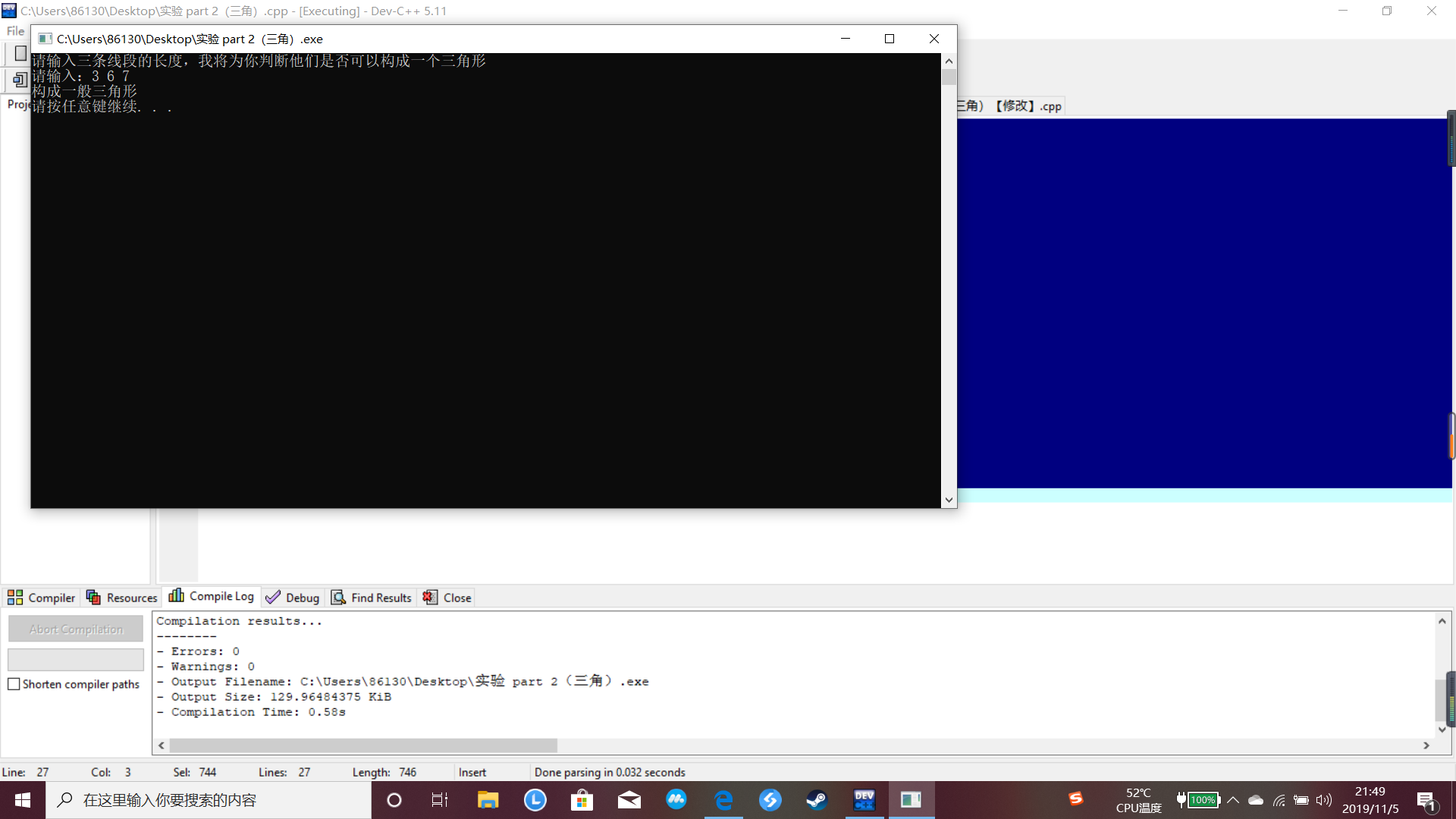Switch to the Resources tab
The height and width of the screenshot is (819, 1456).
[x=122, y=598]
